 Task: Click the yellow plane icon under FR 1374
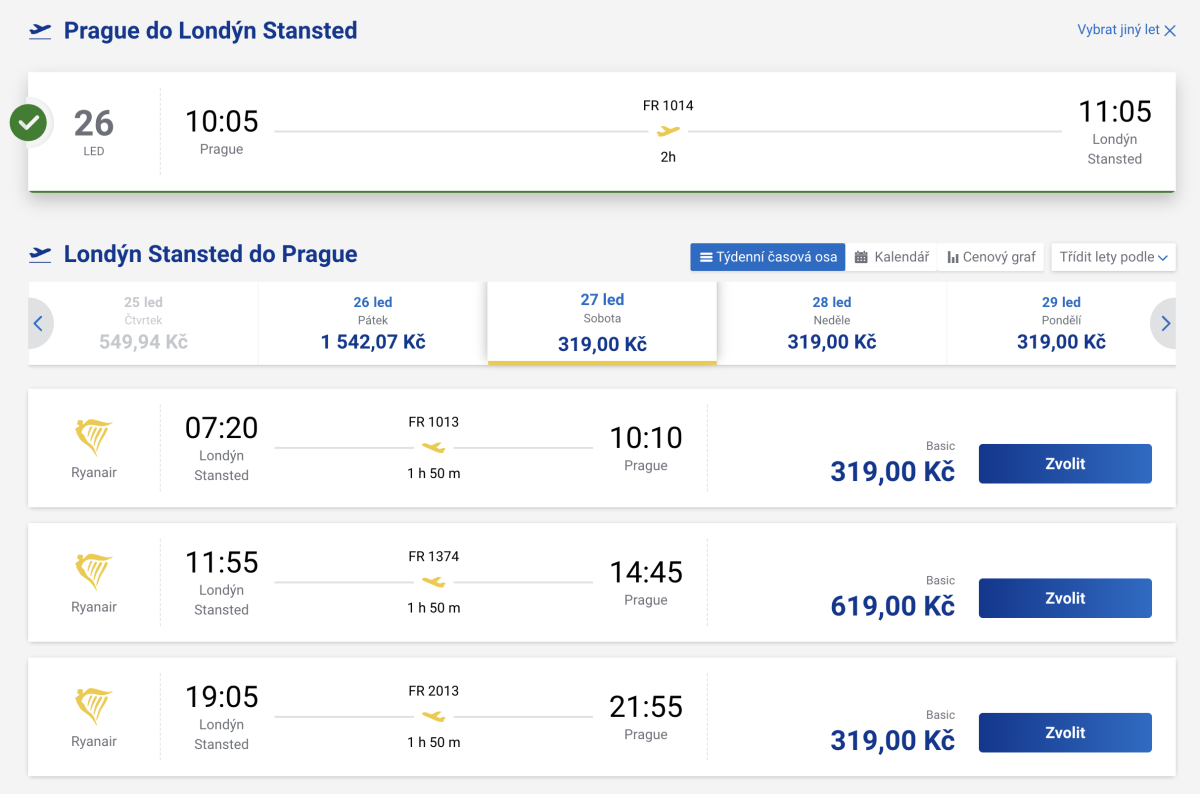click(433, 582)
